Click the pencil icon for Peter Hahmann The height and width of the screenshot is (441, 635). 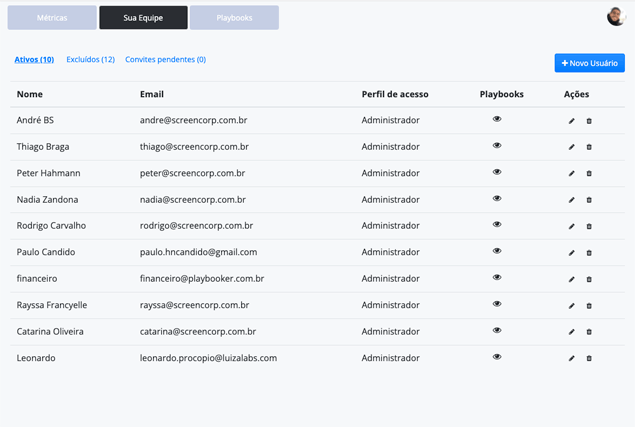pos(571,173)
